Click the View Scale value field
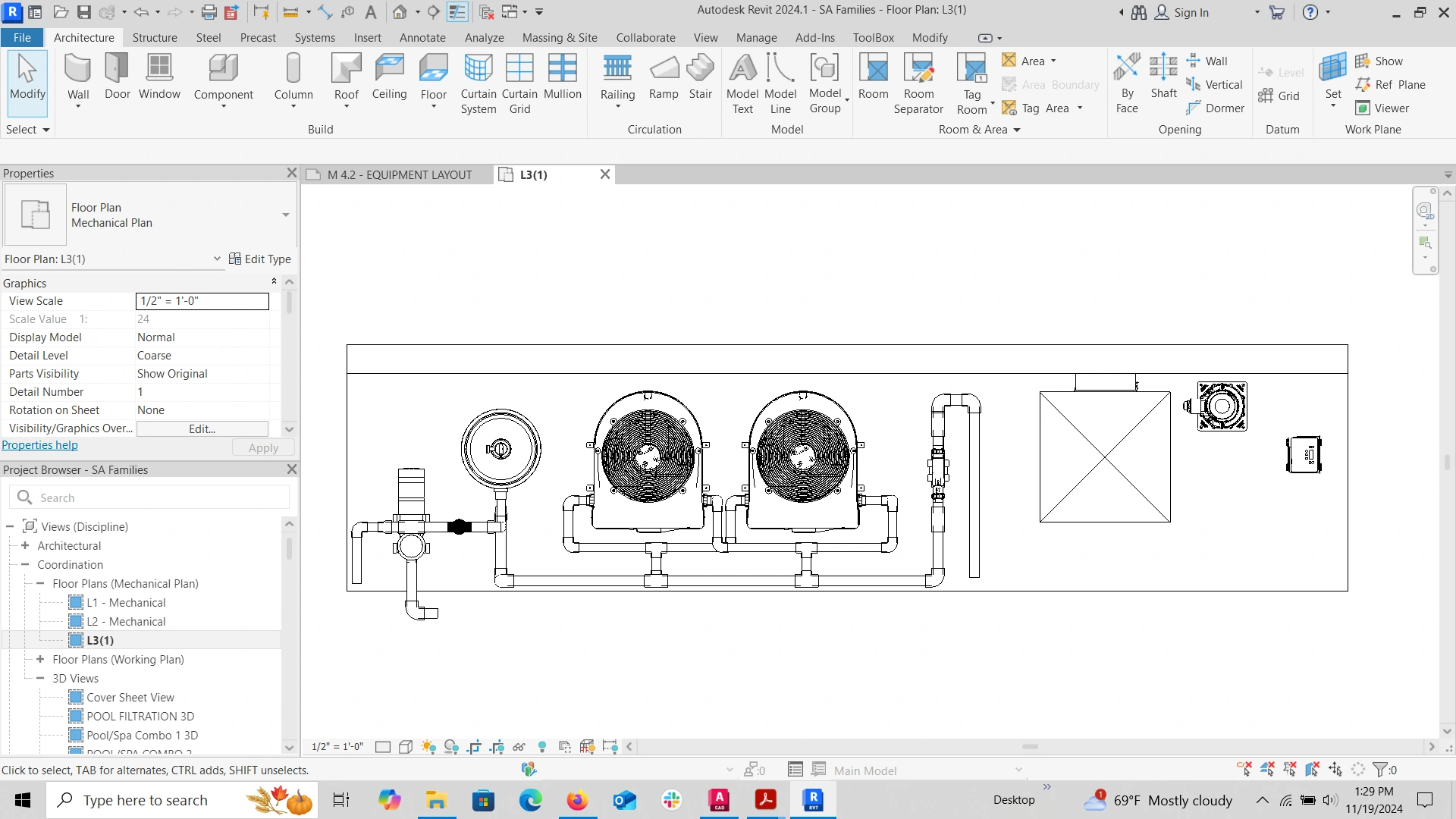 (202, 301)
